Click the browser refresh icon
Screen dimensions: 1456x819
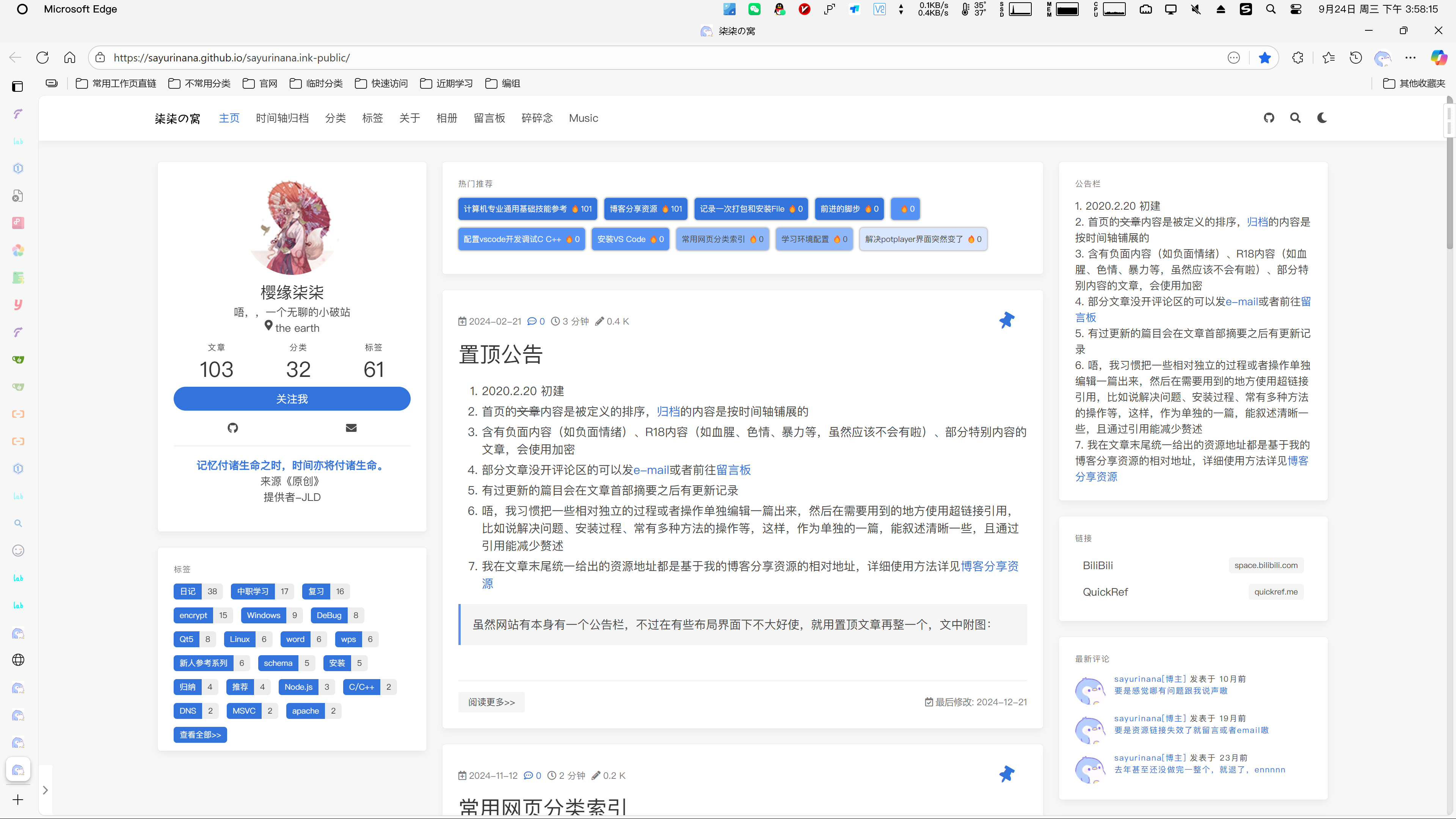pyautogui.click(x=42, y=58)
